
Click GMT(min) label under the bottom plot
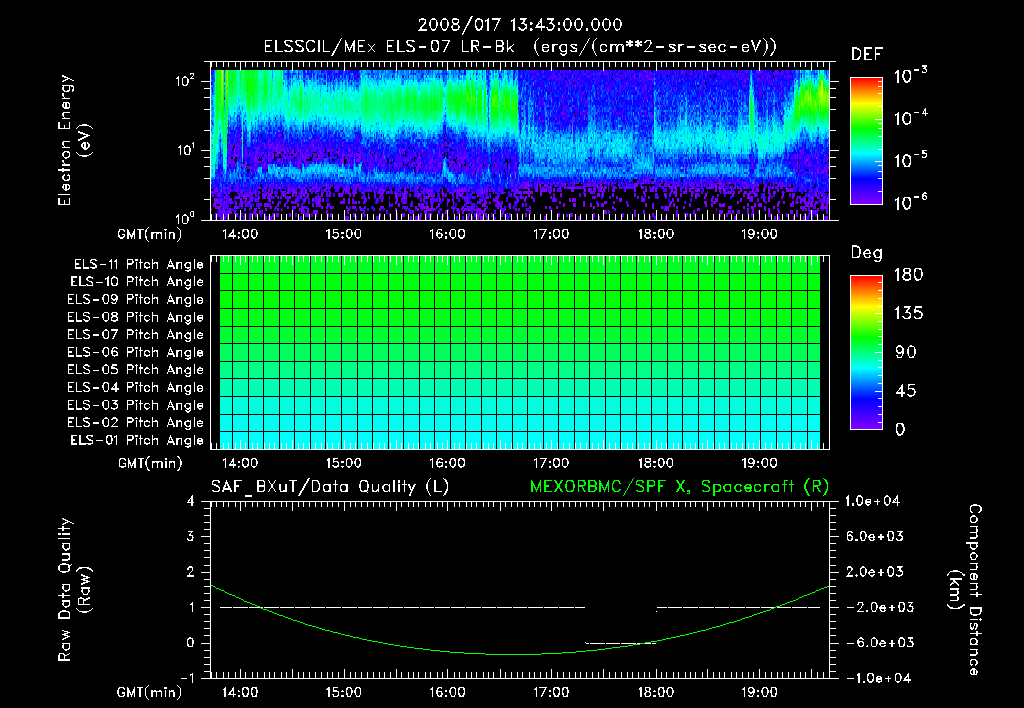149,693
